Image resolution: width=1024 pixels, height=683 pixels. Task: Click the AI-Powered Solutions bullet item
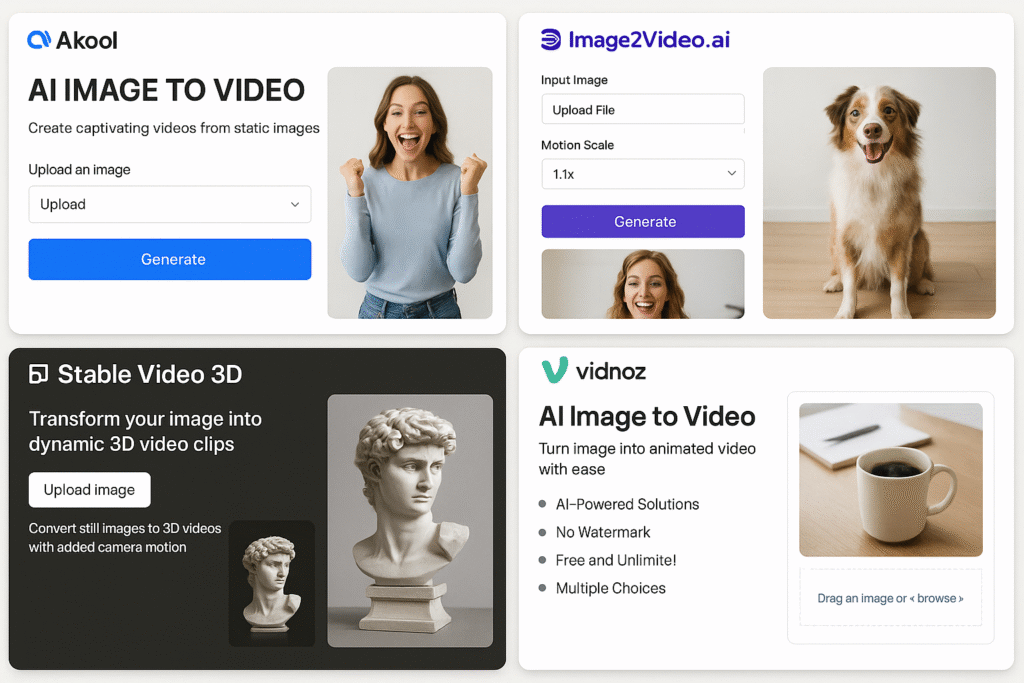pos(627,504)
